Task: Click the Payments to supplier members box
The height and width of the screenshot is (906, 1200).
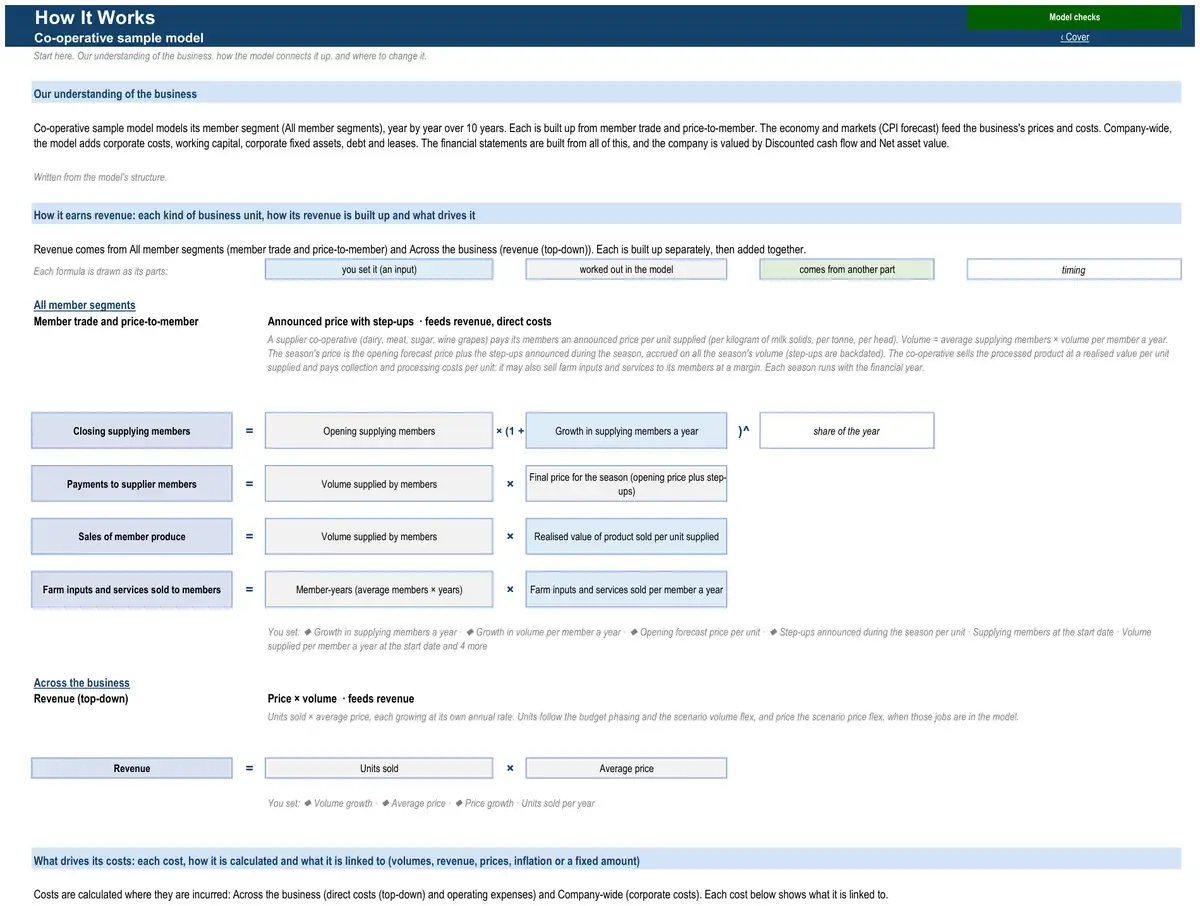Action: coord(132,484)
